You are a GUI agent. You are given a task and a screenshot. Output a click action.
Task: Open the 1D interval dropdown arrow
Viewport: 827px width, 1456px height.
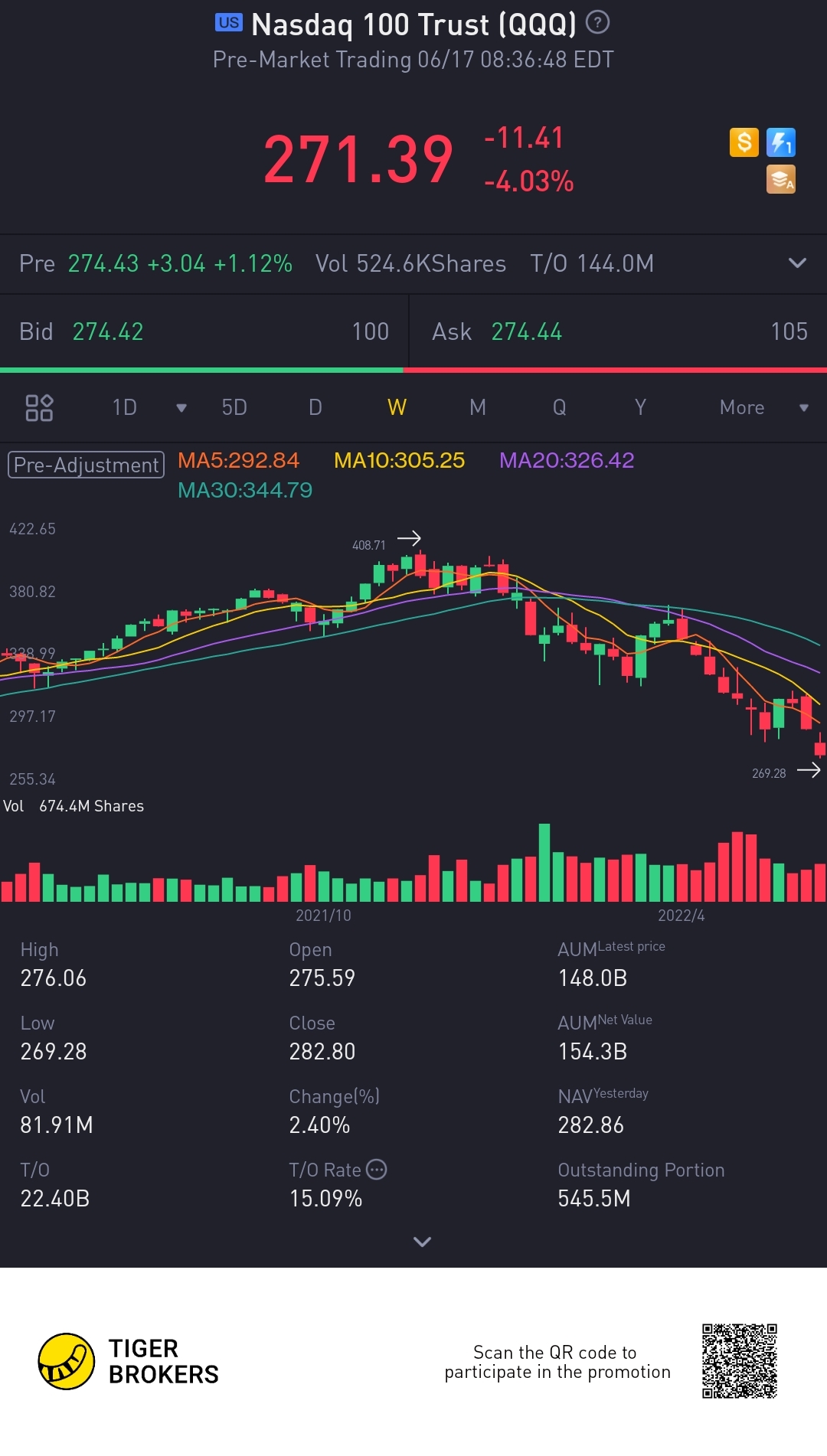tap(181, 408)
